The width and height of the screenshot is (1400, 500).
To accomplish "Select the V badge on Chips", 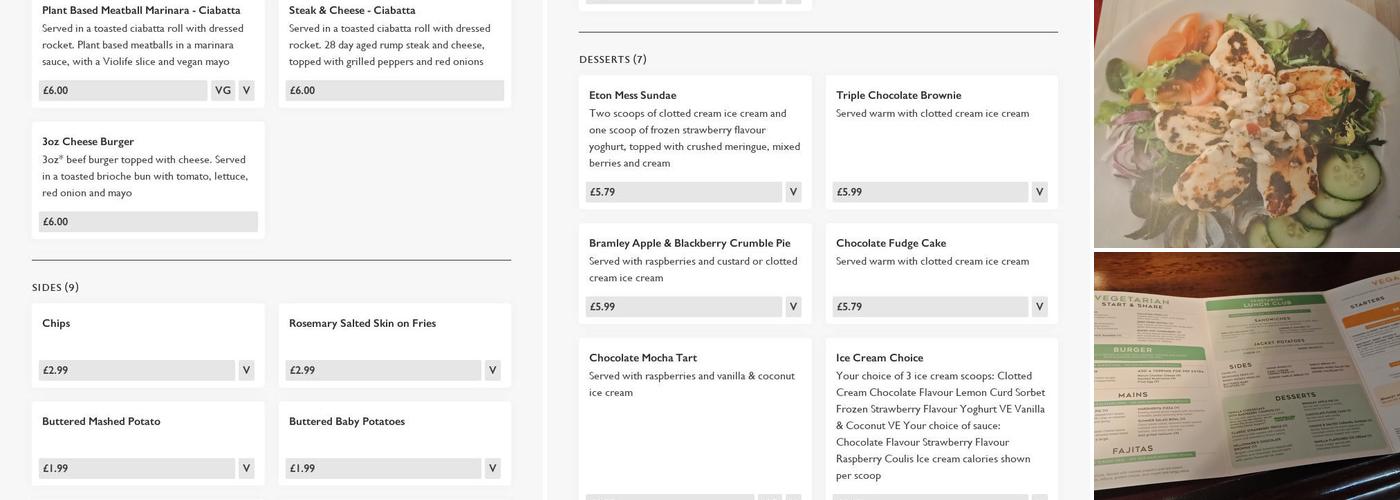I will click(246, 370).
